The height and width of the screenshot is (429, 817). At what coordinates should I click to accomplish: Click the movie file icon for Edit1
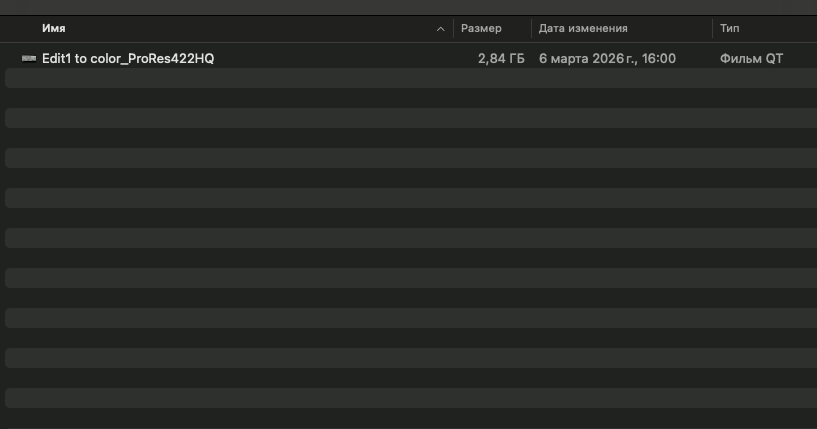click(x=29, y=59)
